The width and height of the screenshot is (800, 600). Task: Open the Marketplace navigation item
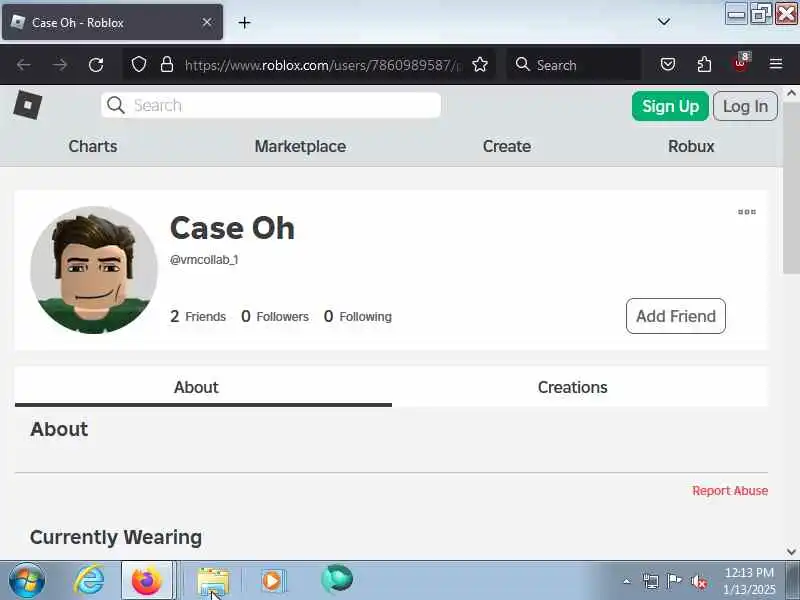(300, 146)
